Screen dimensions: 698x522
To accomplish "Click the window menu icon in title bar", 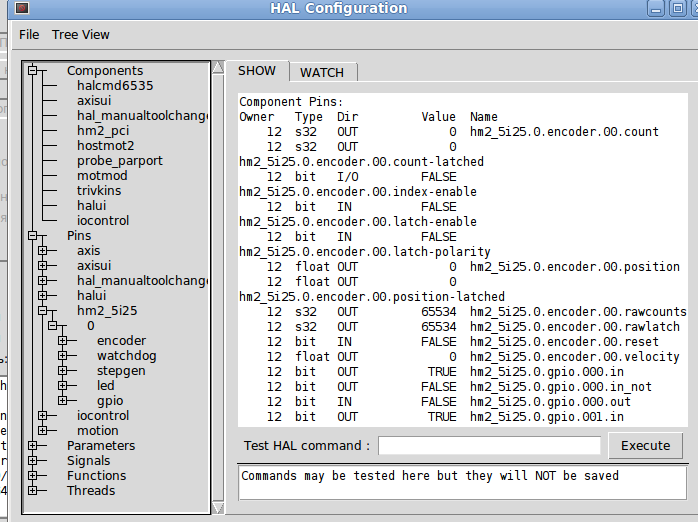I will point(22,8).
